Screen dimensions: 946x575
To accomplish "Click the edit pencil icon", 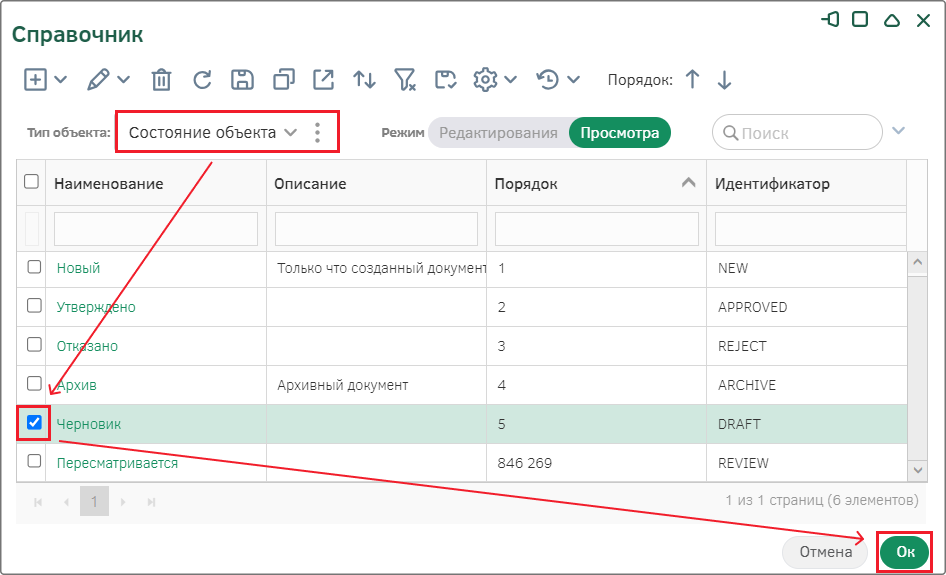I will click(x=98, y=80).
